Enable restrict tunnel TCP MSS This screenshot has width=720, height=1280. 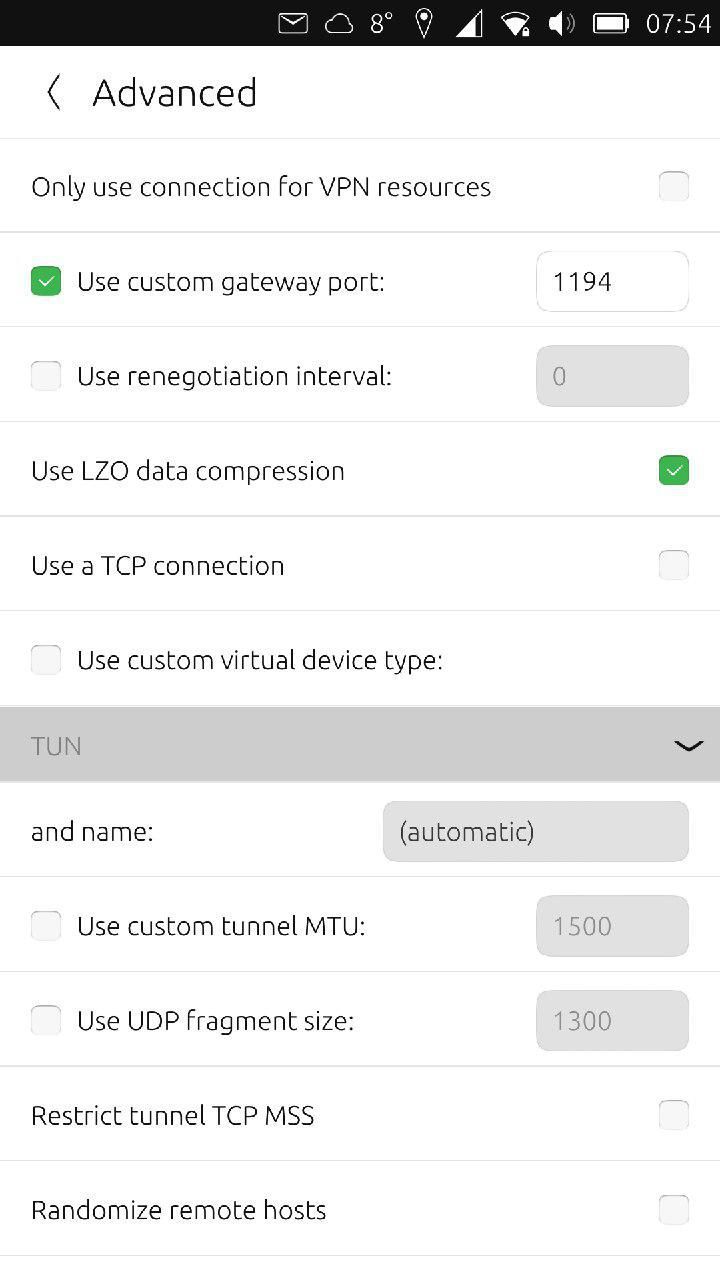point(673,1114)
